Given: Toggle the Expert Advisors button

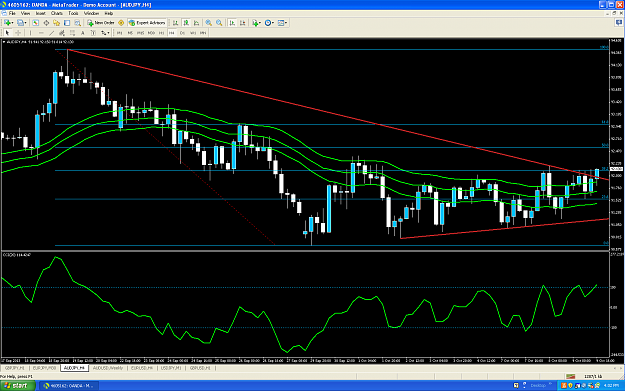Looking at the screenshot, I should point(147,23).
